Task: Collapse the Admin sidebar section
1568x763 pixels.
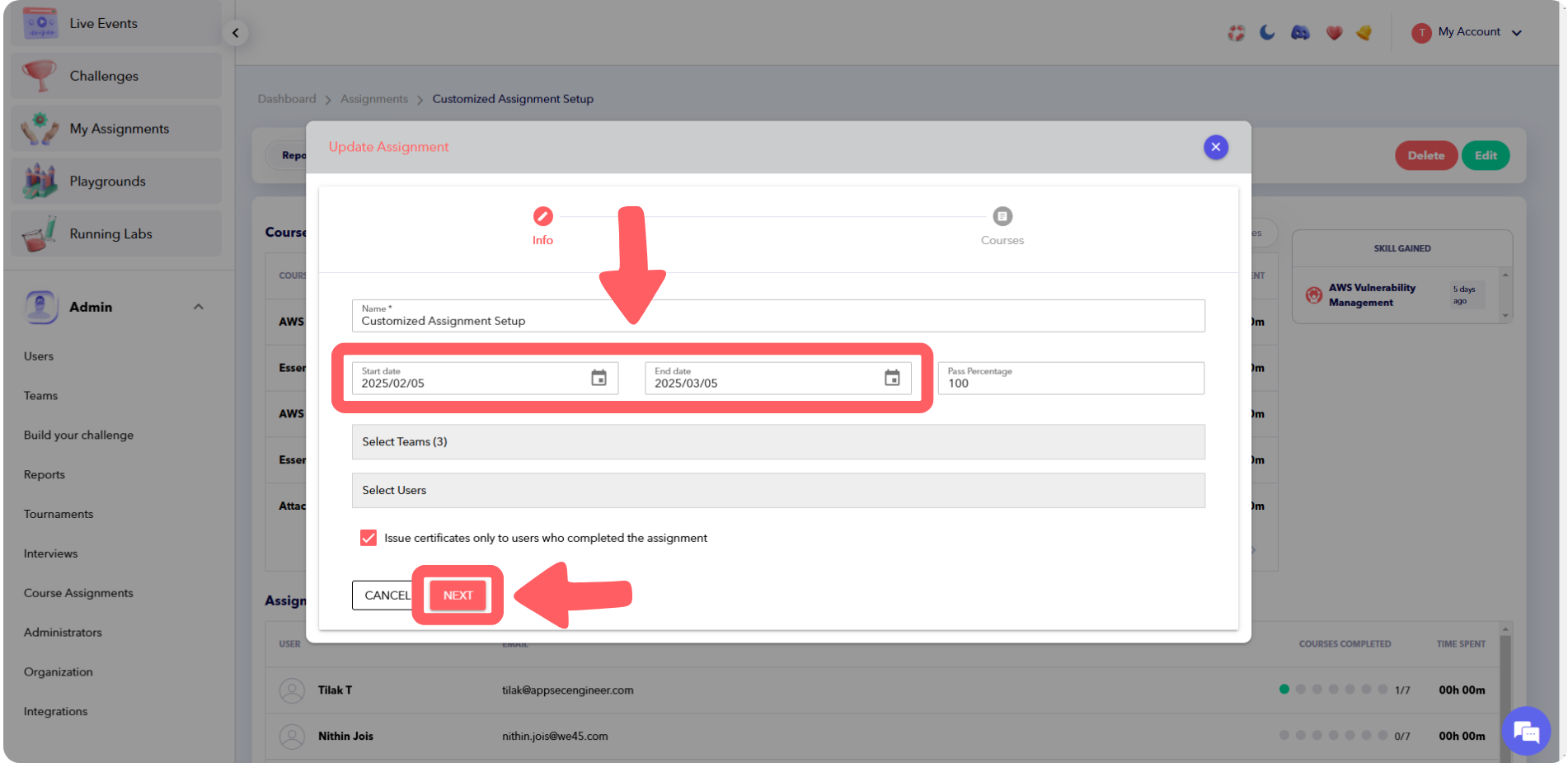Action: [198, 306]
